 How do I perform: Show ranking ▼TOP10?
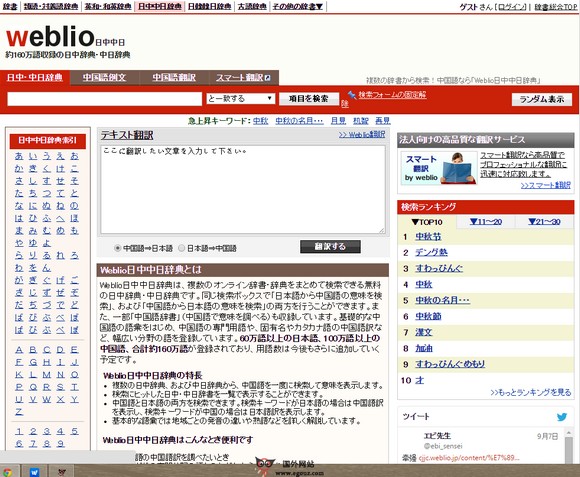click(426, 222)
